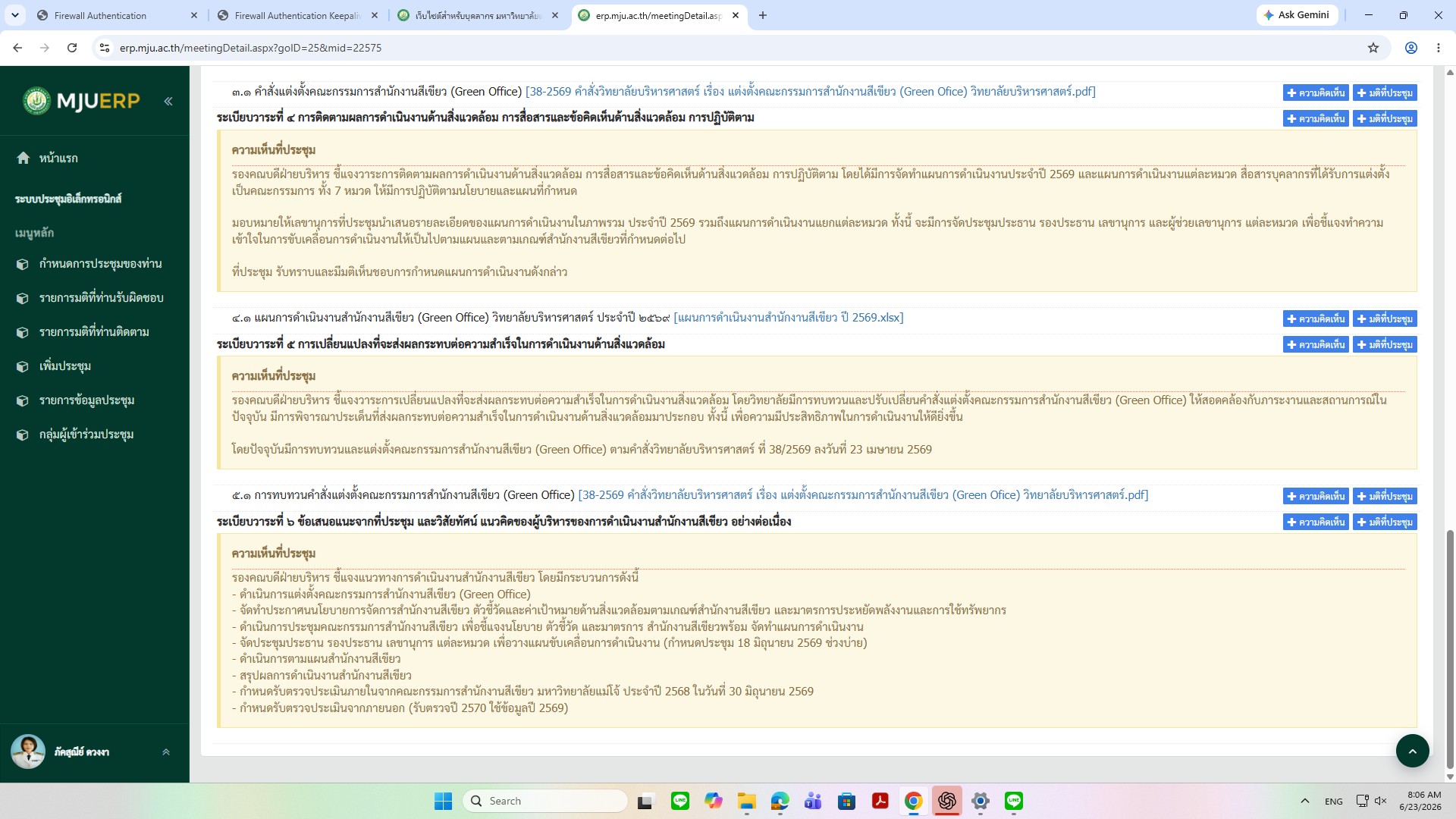Viewport: 1456px width, 819px height.
Task: Add ความคิดเห็น for agenda ระเบียบวาระที่ ๔
Action: (1316, 118)
